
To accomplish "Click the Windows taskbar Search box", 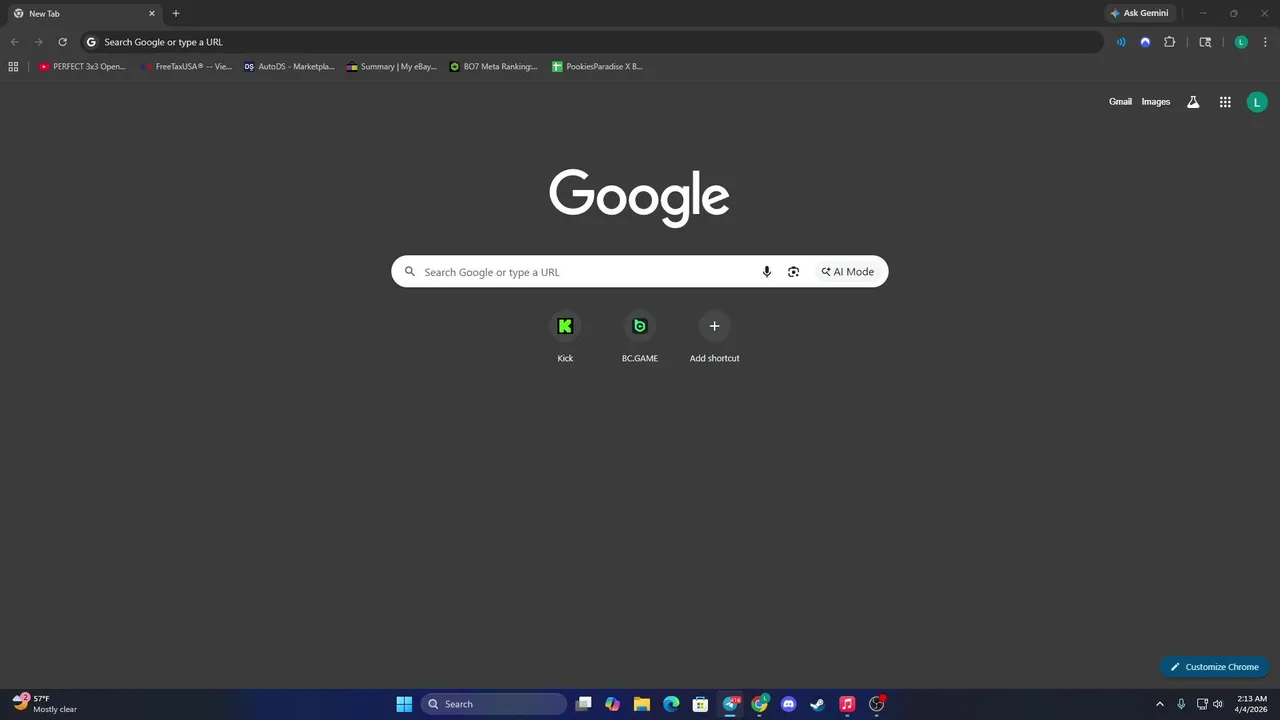I will click(494, 704).
